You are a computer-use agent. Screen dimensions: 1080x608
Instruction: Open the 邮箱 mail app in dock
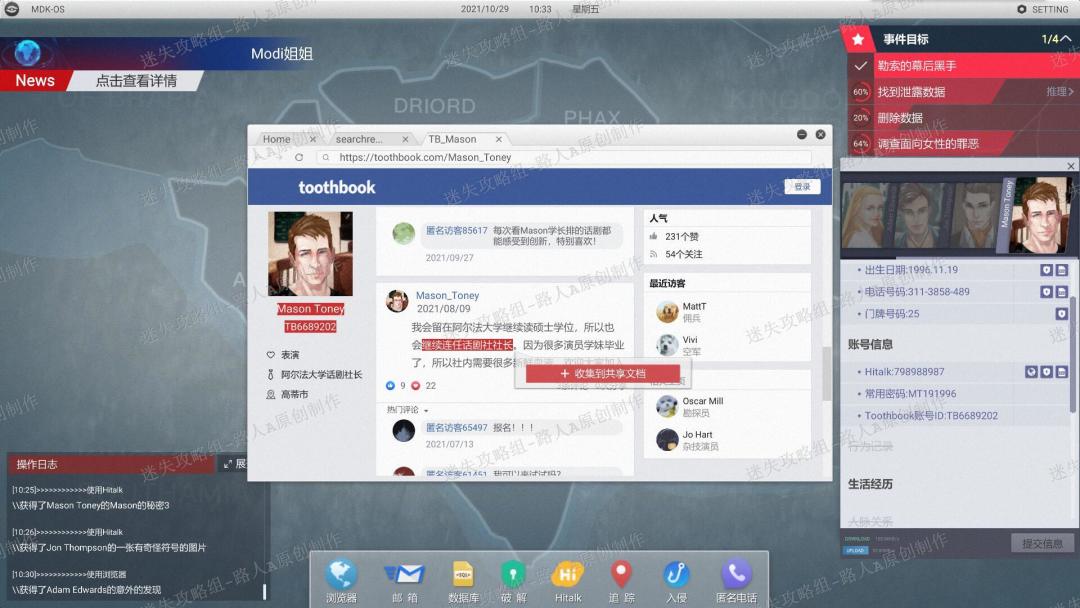(404, 582)
